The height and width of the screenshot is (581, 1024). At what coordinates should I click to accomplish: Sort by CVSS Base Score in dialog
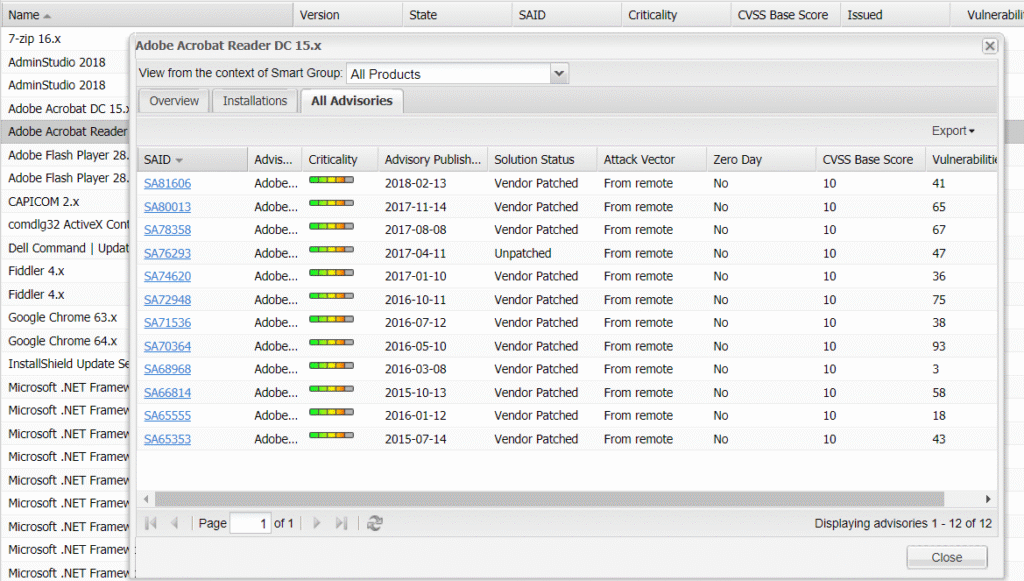(x=871, y=160)
